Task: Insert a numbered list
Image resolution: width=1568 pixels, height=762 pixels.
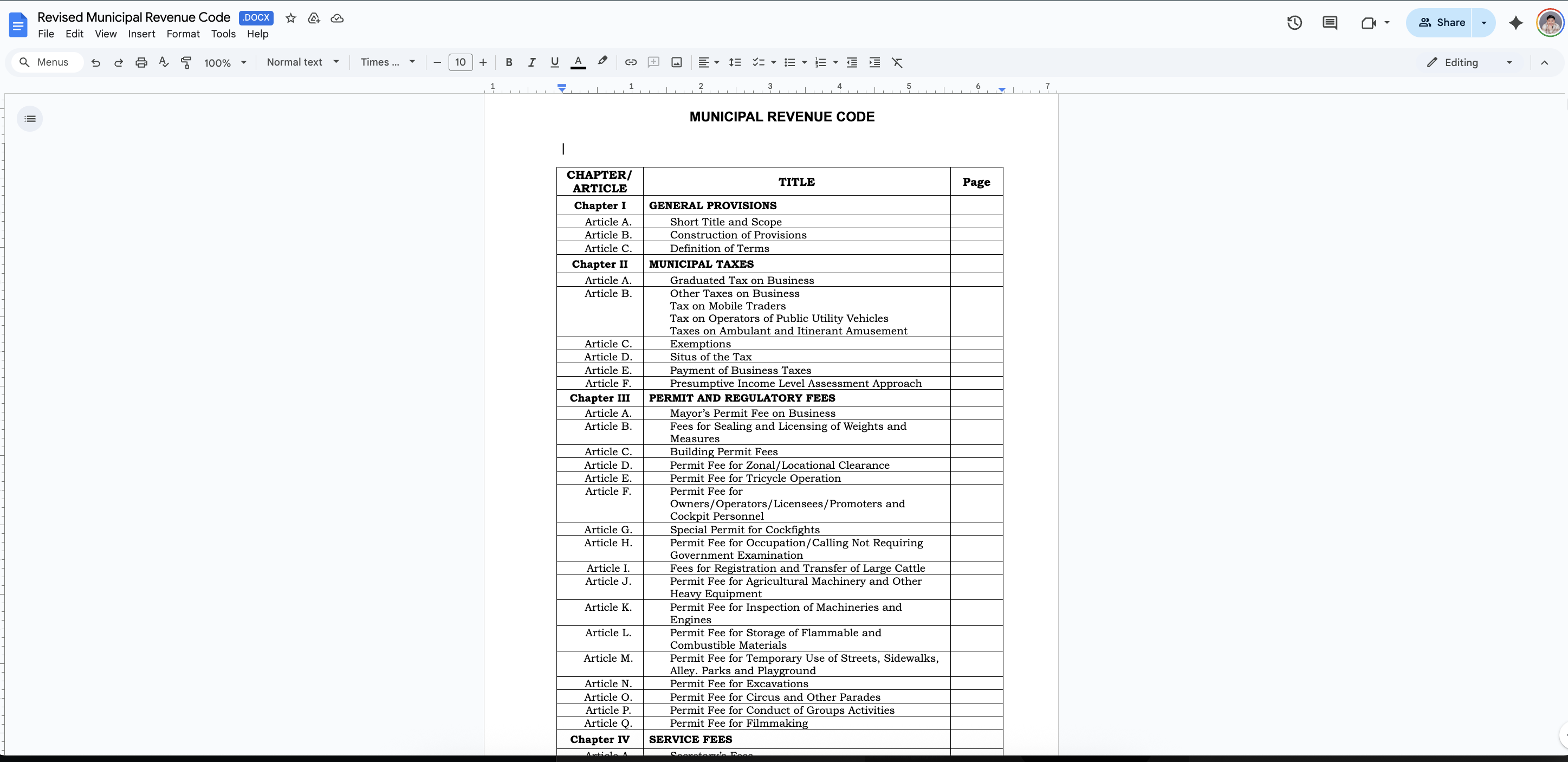Action: (820, 62)
